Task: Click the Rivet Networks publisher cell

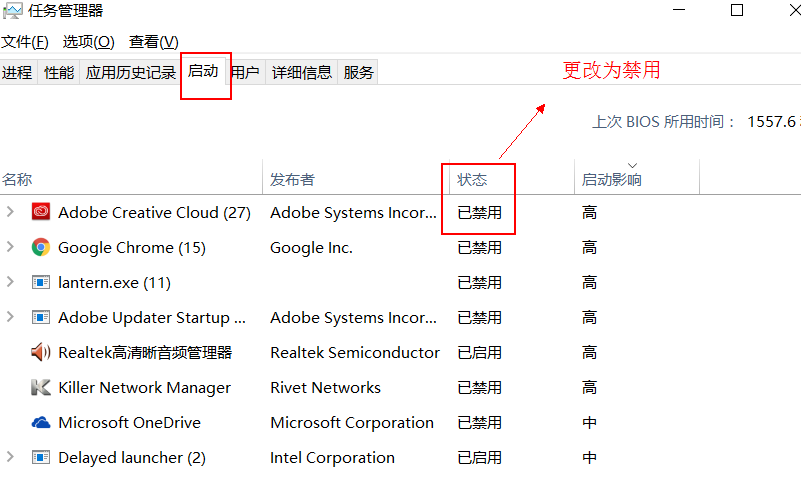Action: (x=325, y=388)
